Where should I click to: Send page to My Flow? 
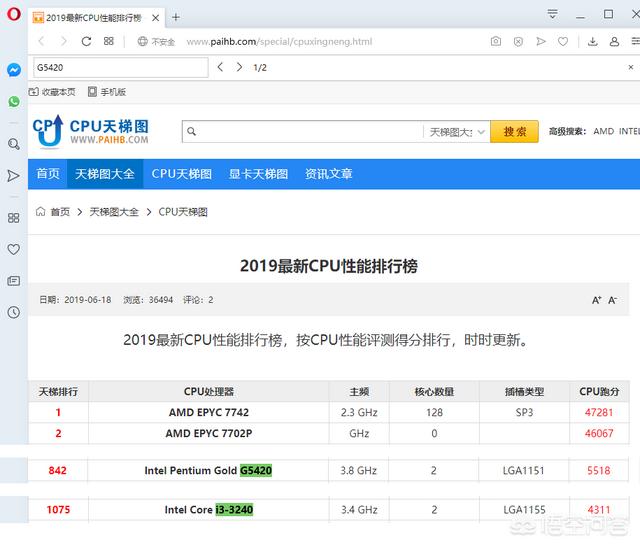[x=541, y=41]
